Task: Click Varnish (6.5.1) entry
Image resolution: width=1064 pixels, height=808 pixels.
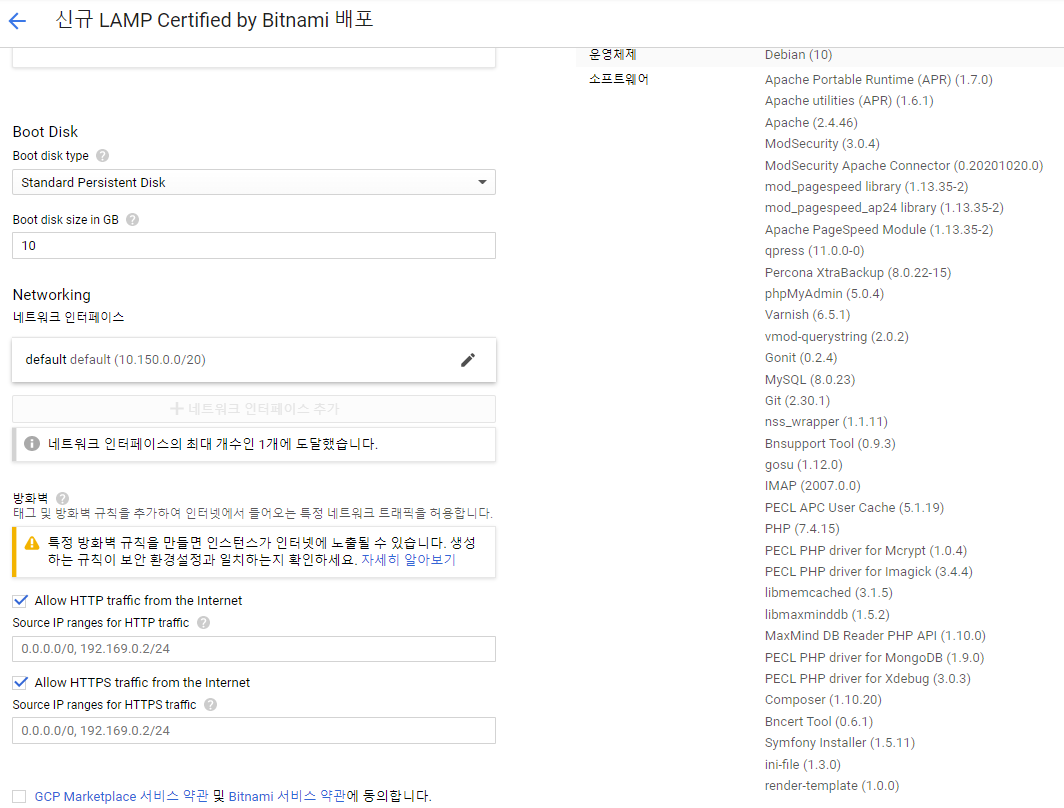Action: pyautogui.click(x=808, y=315)
